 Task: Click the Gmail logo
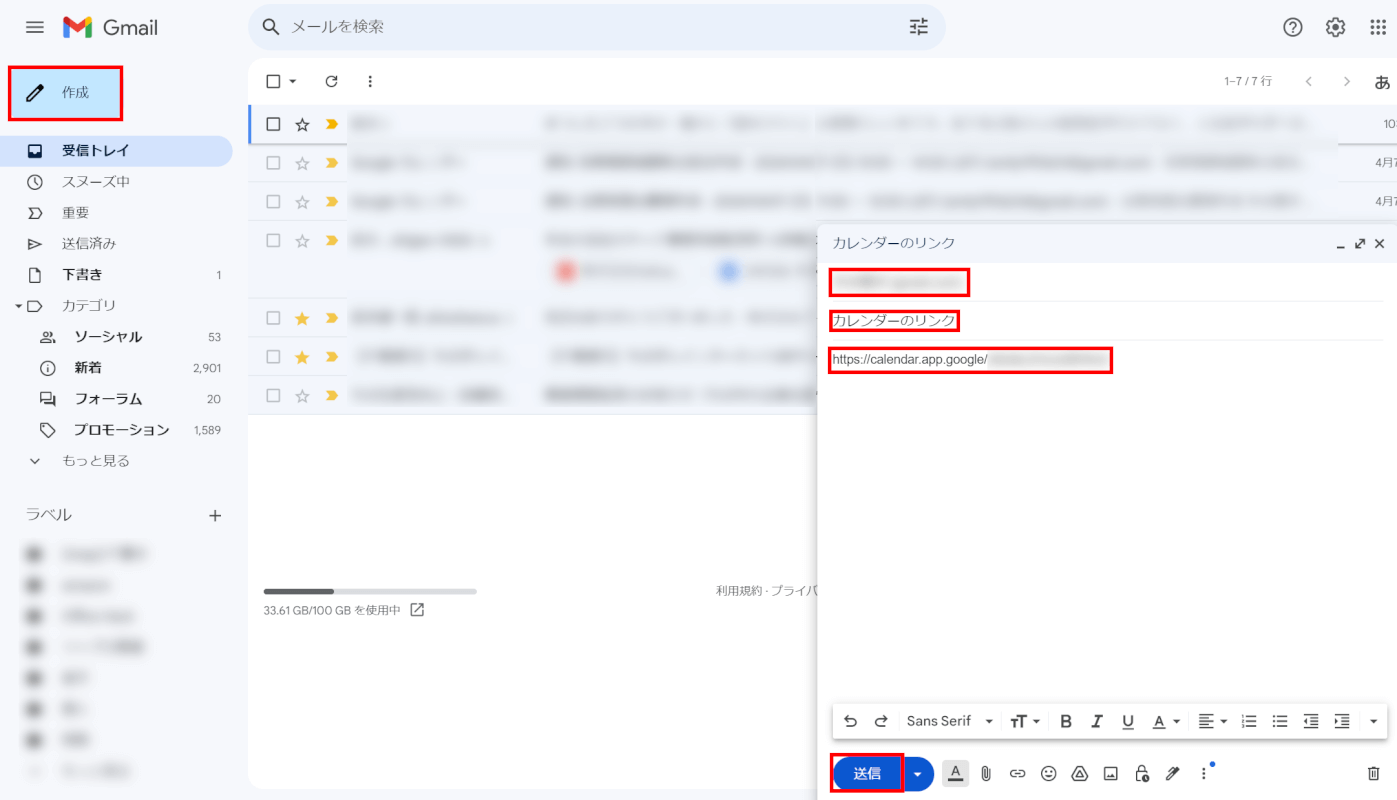pos(110,27)
